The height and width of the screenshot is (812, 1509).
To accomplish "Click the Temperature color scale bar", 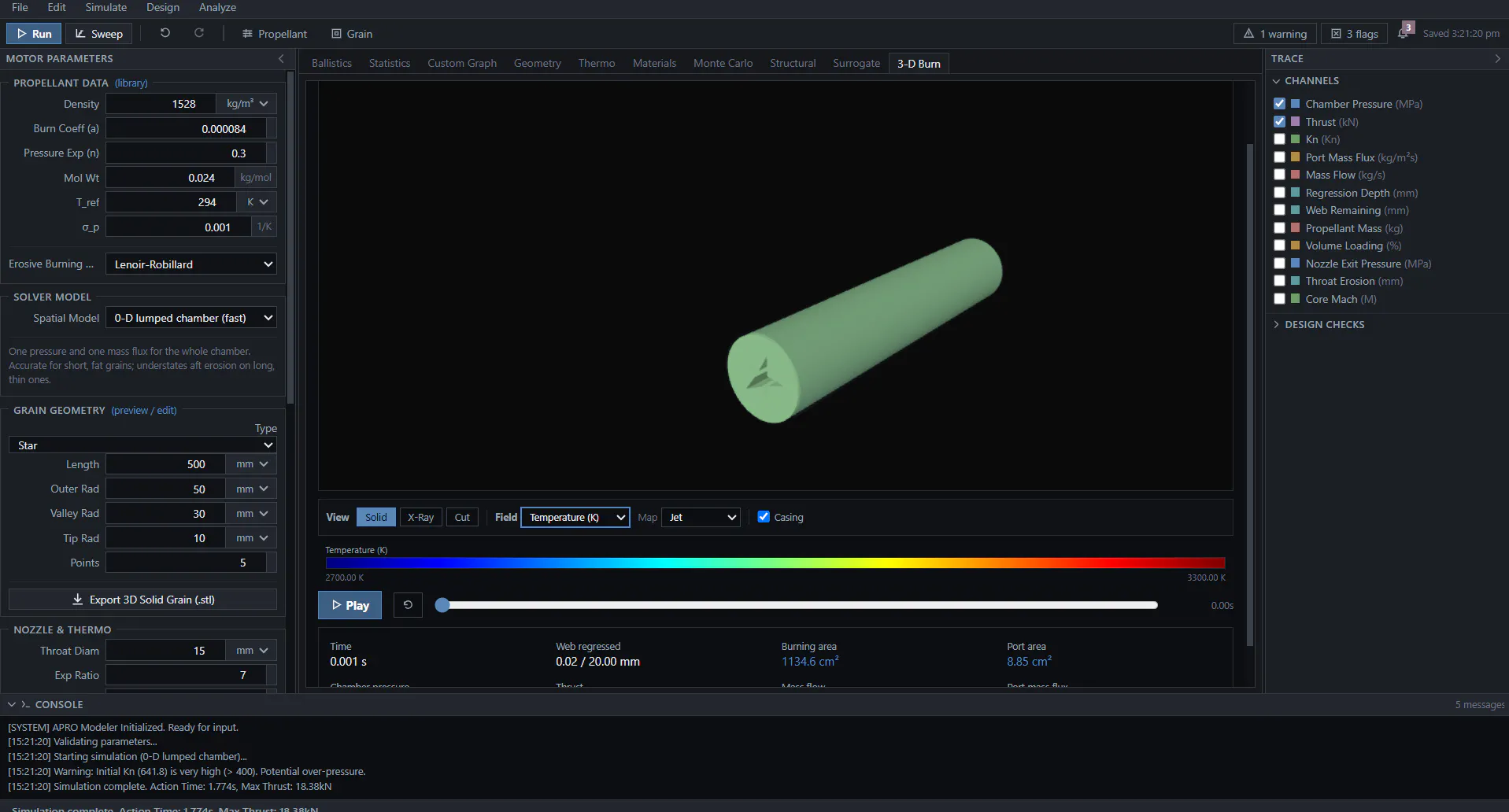I will pyautogui.click(x=775, y=563).
